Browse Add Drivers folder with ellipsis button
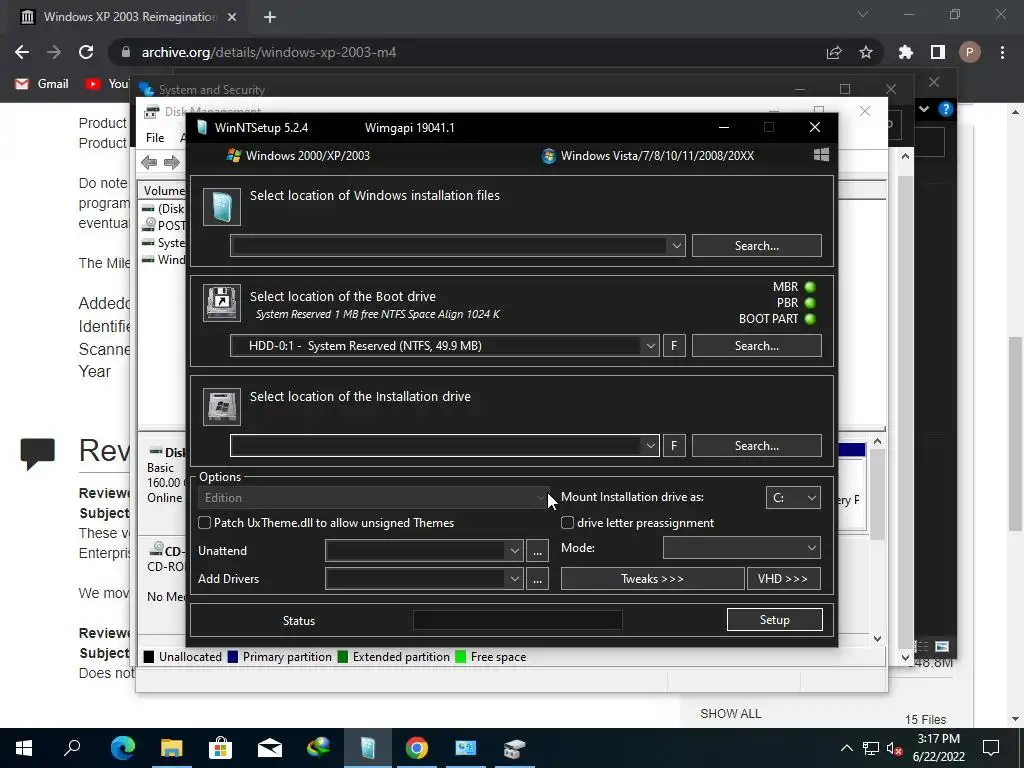This screenshot has height=768, width=1024. click(537, 579)
